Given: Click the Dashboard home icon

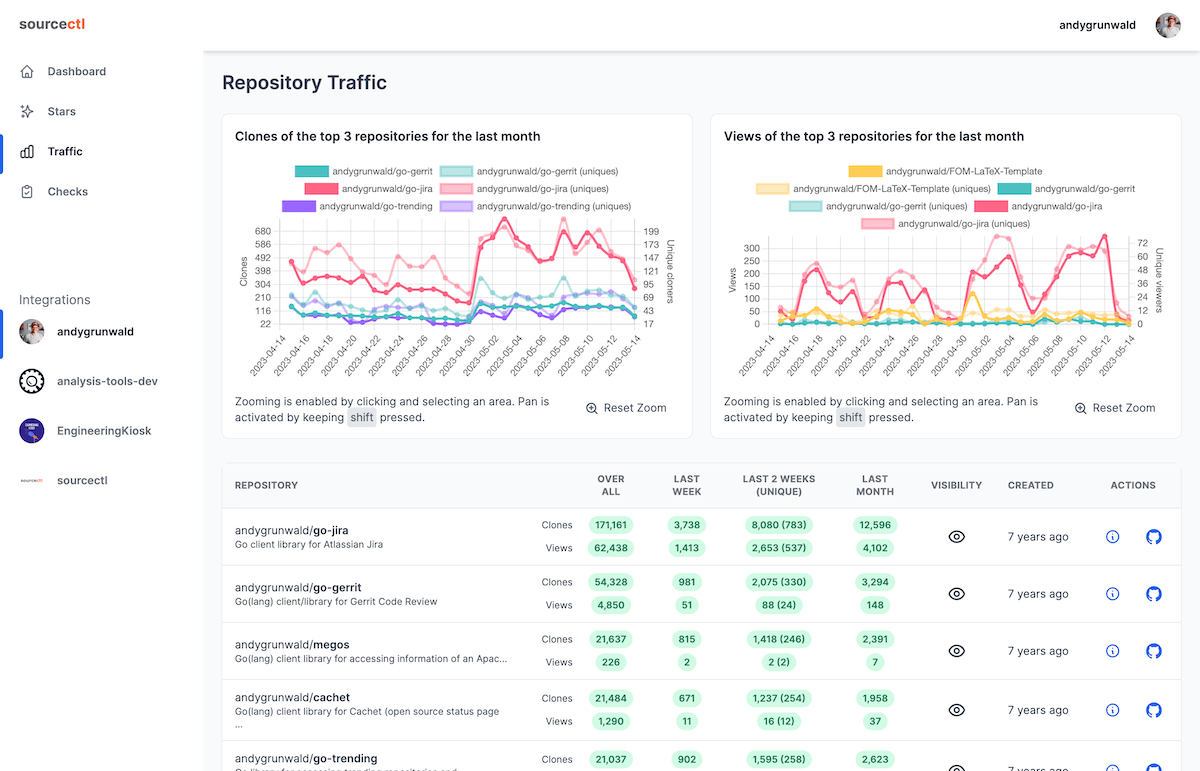Looking at the screenshot, I should [x=26, y=71].
